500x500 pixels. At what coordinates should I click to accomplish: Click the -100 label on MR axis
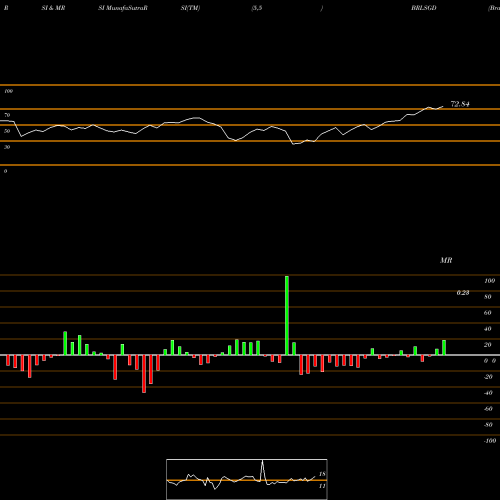tap(490, 441)
